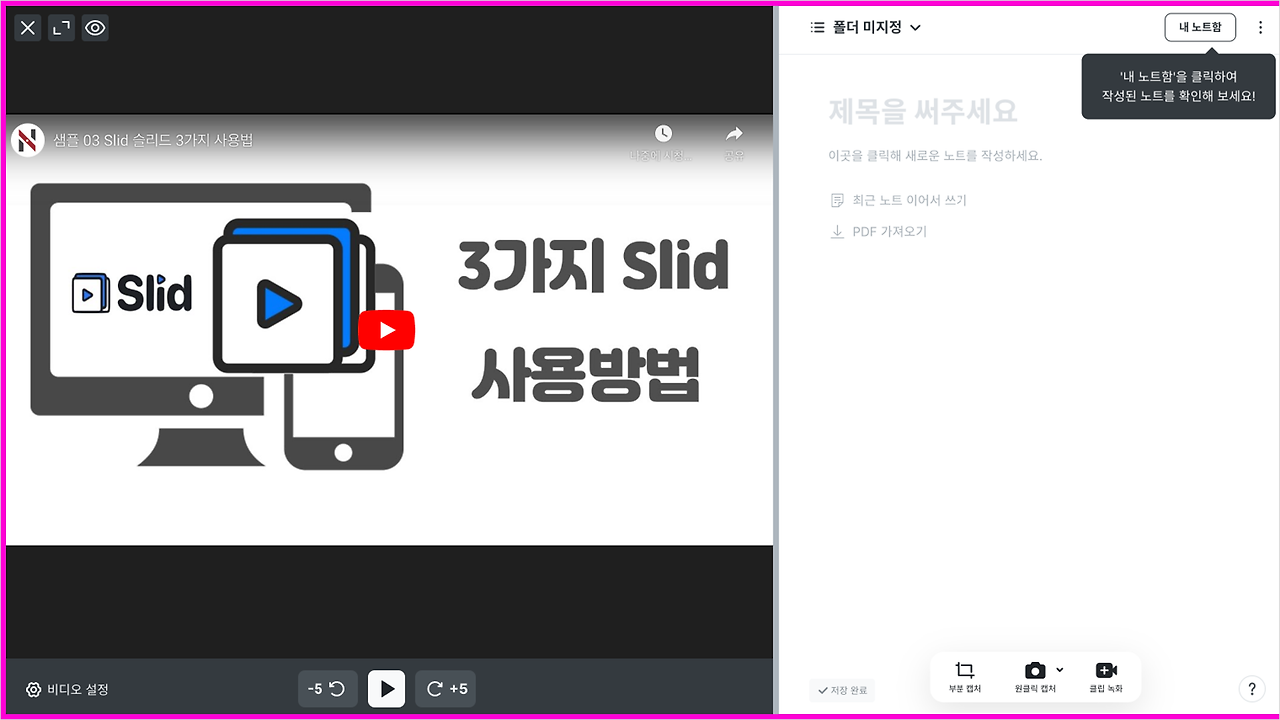The width and height of the screenshot is (1280, 720).
Task: Click the expand video view icon
Action: click(x=61, y=28)
